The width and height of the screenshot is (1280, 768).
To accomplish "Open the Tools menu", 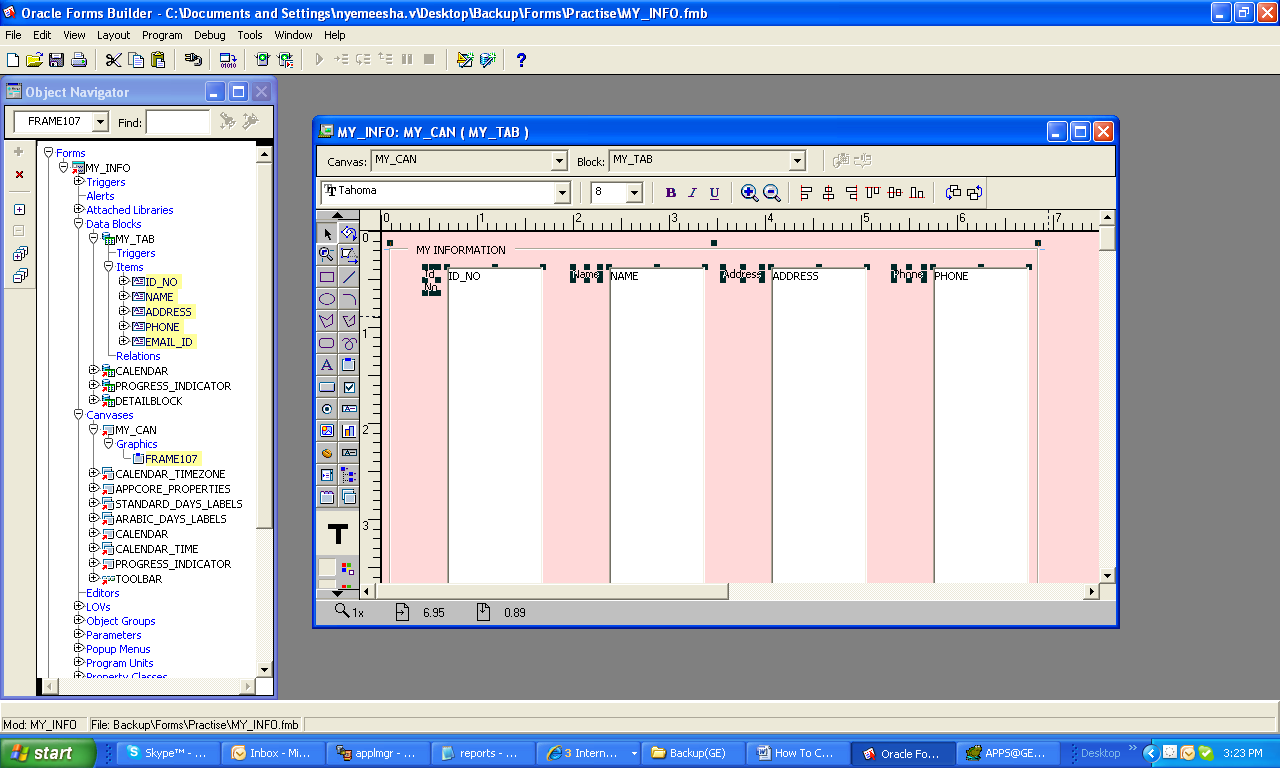I will coord(250,35).
